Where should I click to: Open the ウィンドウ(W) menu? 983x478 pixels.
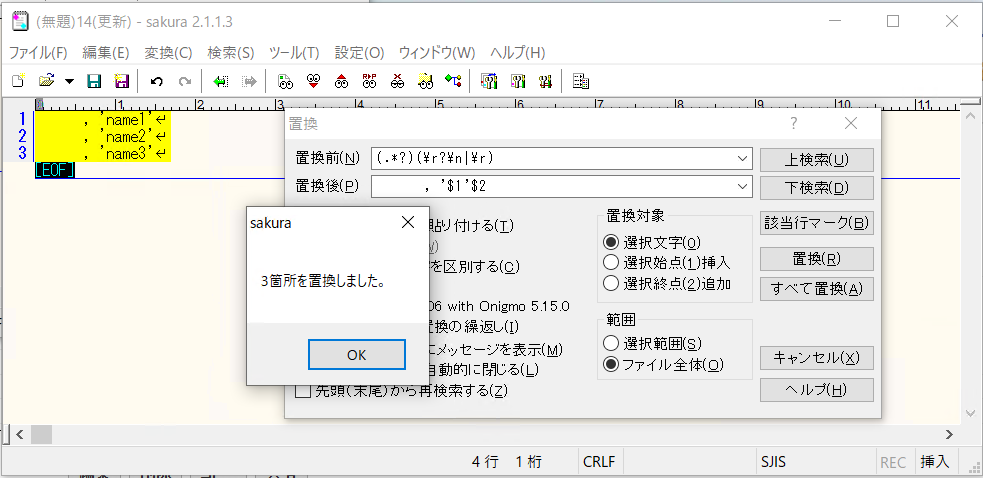(437, 53)
